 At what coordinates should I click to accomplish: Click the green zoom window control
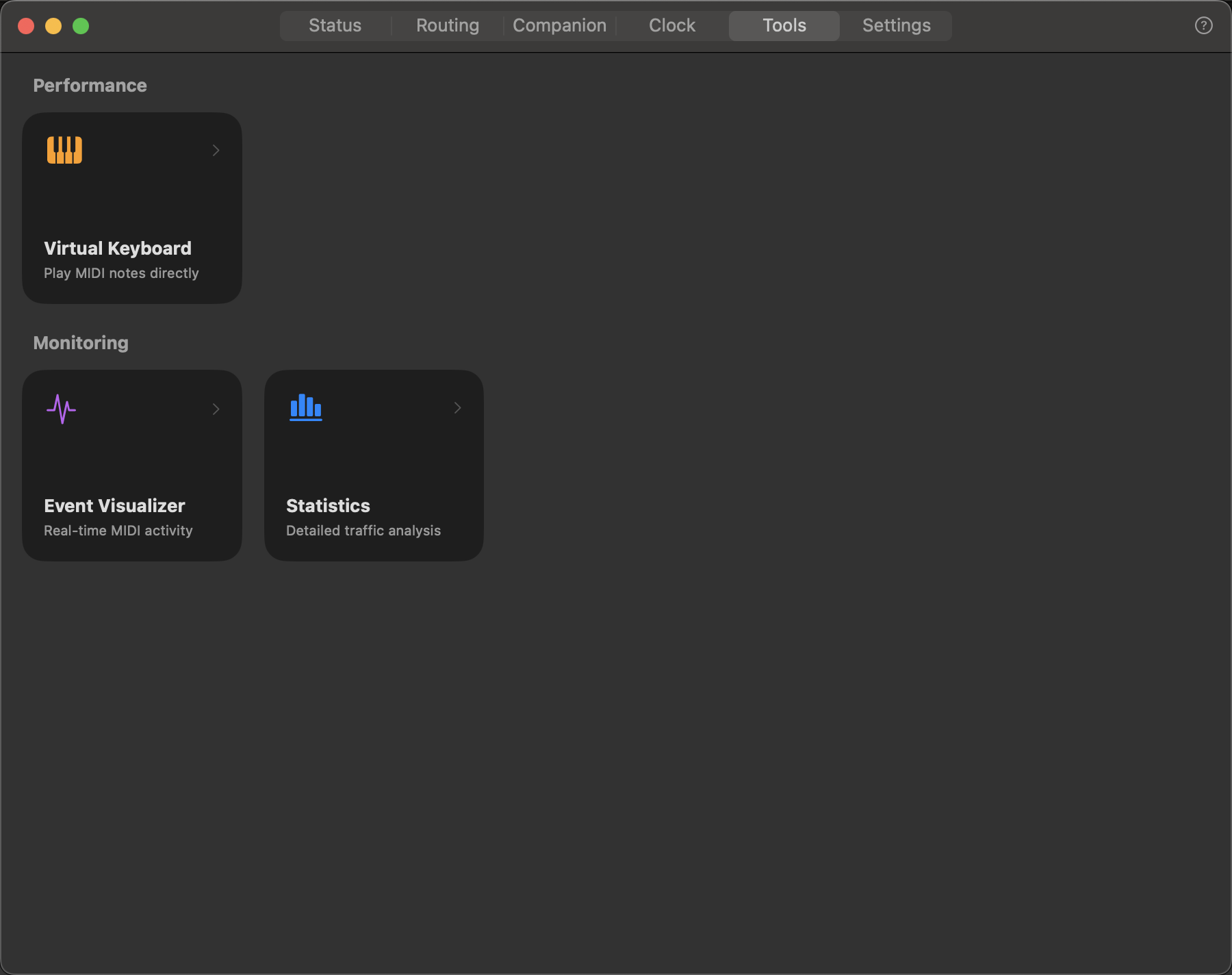pos(80,26)
